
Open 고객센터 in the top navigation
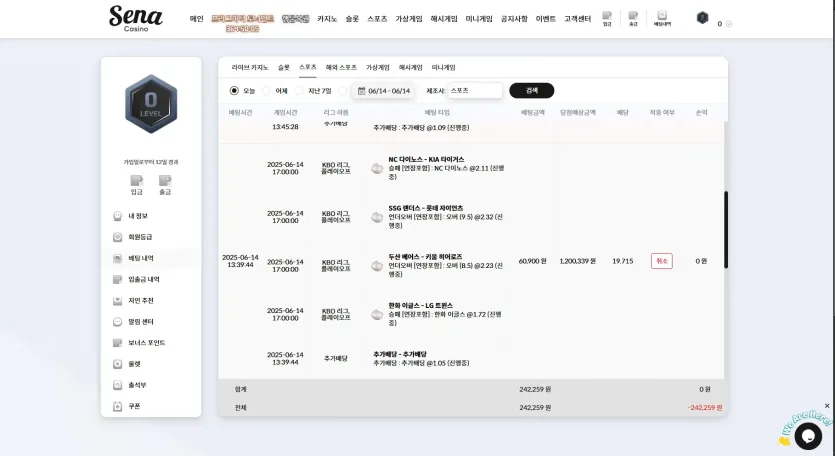[578, 19]
